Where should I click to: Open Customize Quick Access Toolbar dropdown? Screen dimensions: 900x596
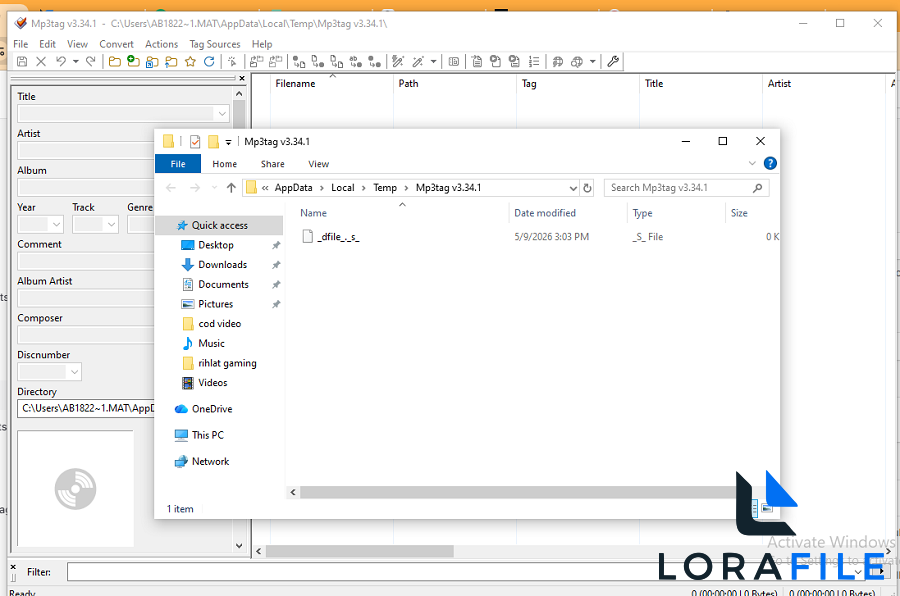point(228,142)
